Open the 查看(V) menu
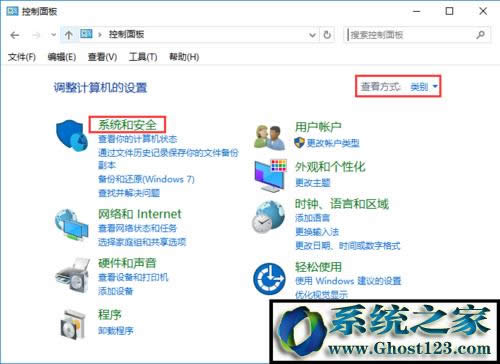The image size is (500, 364). click(x=102, y=57)
